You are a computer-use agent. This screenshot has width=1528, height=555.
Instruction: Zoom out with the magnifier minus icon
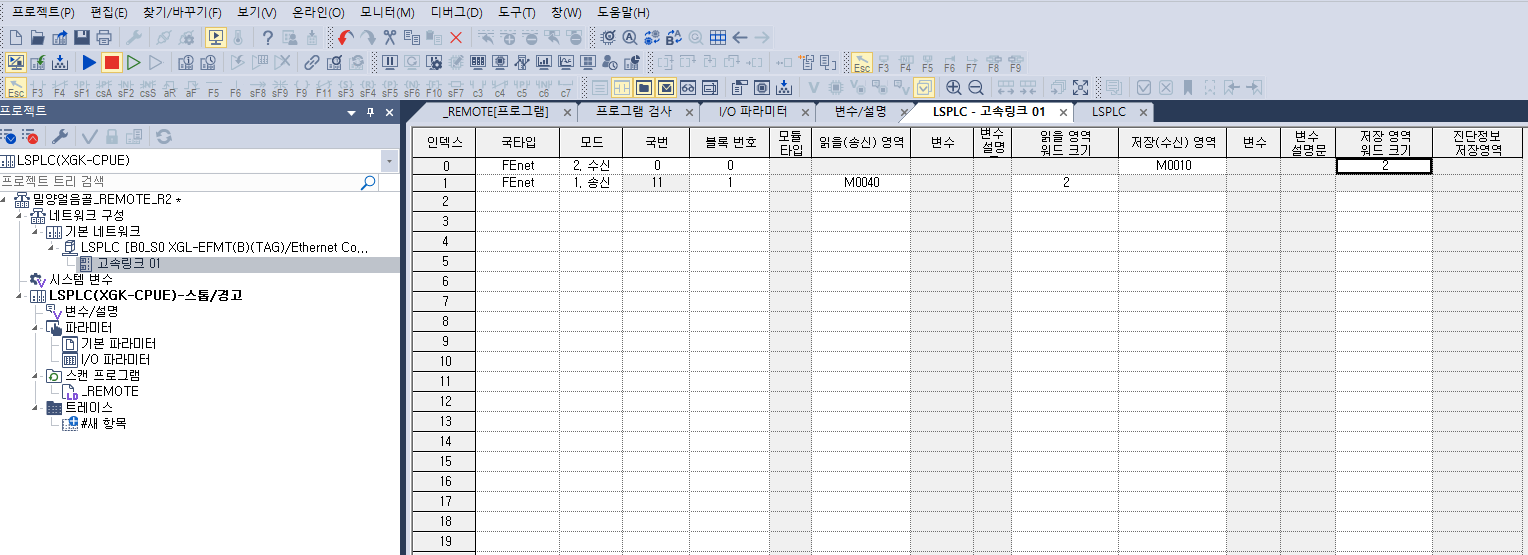(975, 88)
